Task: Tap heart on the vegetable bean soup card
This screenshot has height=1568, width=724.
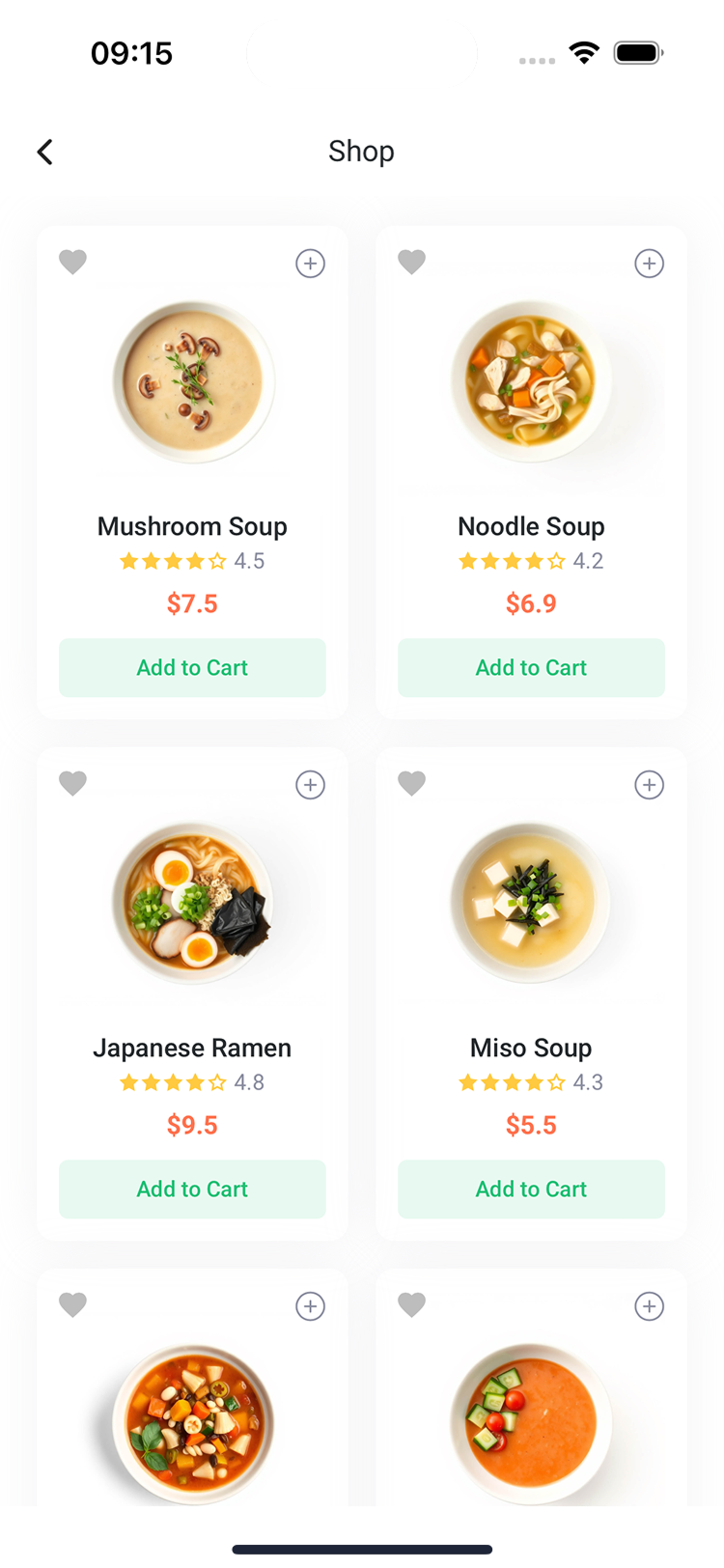Action: click(x=72, y=1304)
